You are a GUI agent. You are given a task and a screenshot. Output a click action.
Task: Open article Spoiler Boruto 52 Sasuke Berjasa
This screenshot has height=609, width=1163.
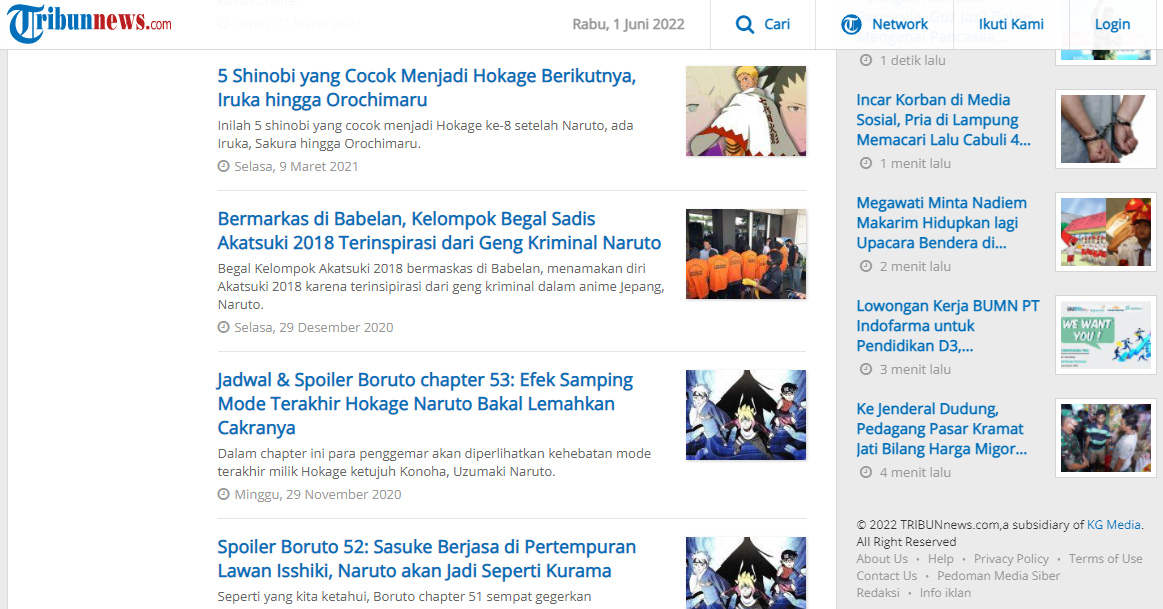tap(426, 559)
